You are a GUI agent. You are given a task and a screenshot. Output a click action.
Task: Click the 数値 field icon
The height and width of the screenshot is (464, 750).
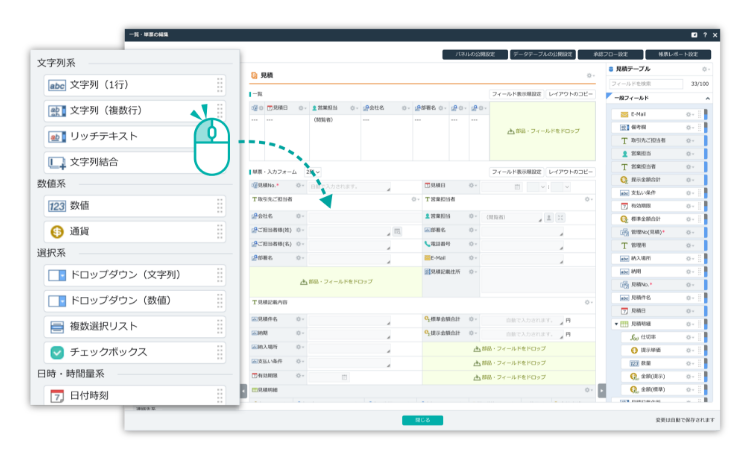(x=56, y=205)
